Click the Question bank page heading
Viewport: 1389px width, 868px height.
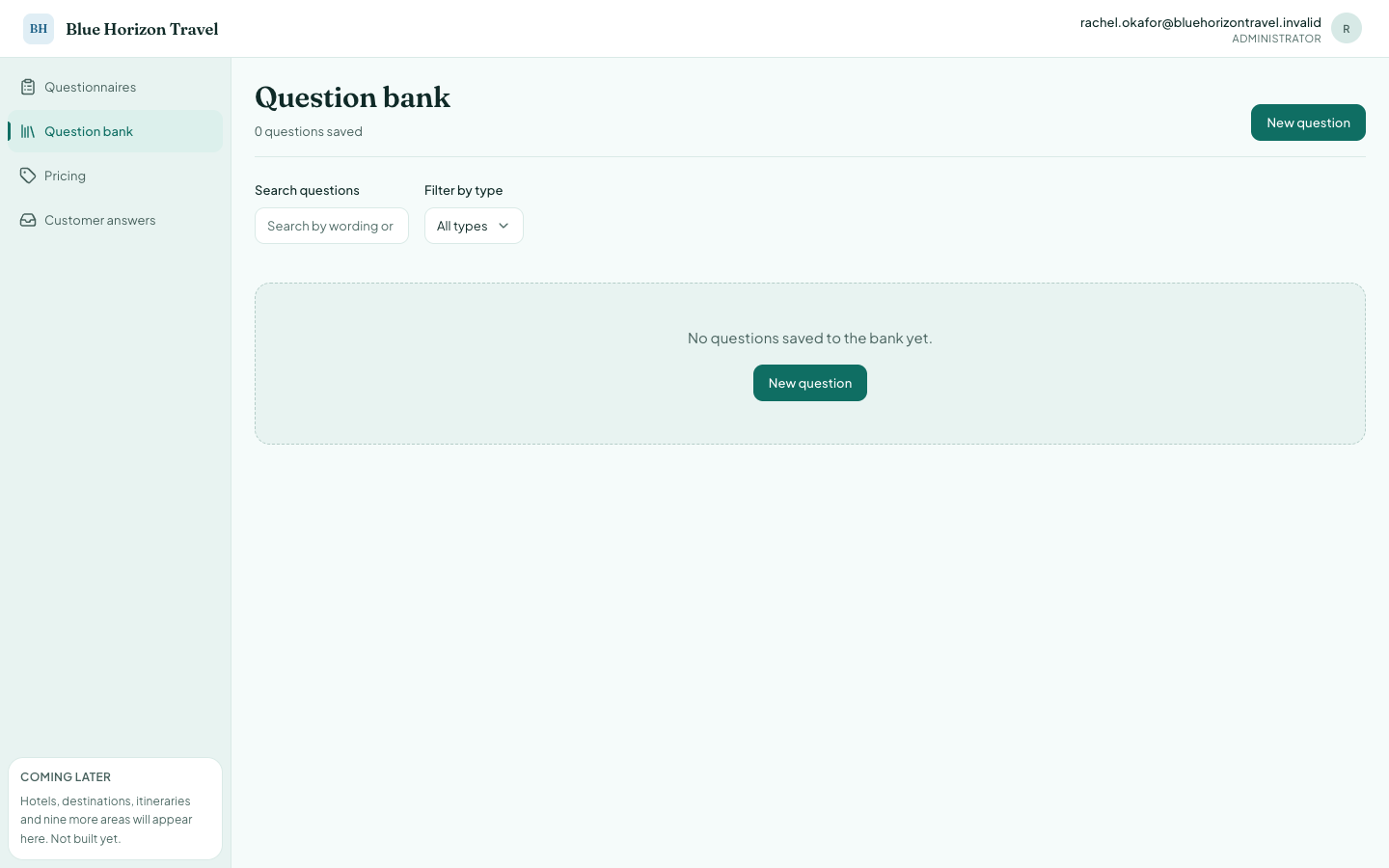352,97
